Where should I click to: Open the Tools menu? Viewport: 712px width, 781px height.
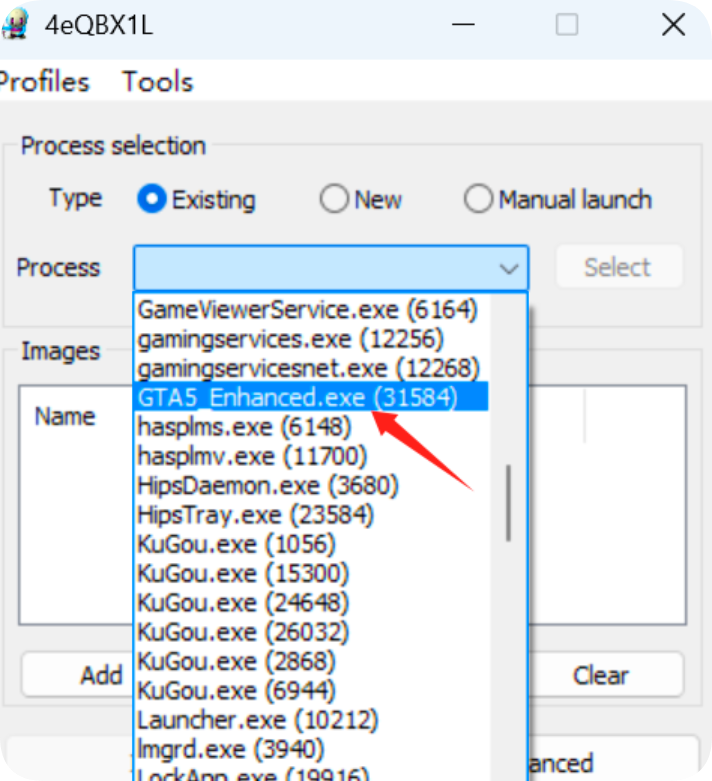157,82
